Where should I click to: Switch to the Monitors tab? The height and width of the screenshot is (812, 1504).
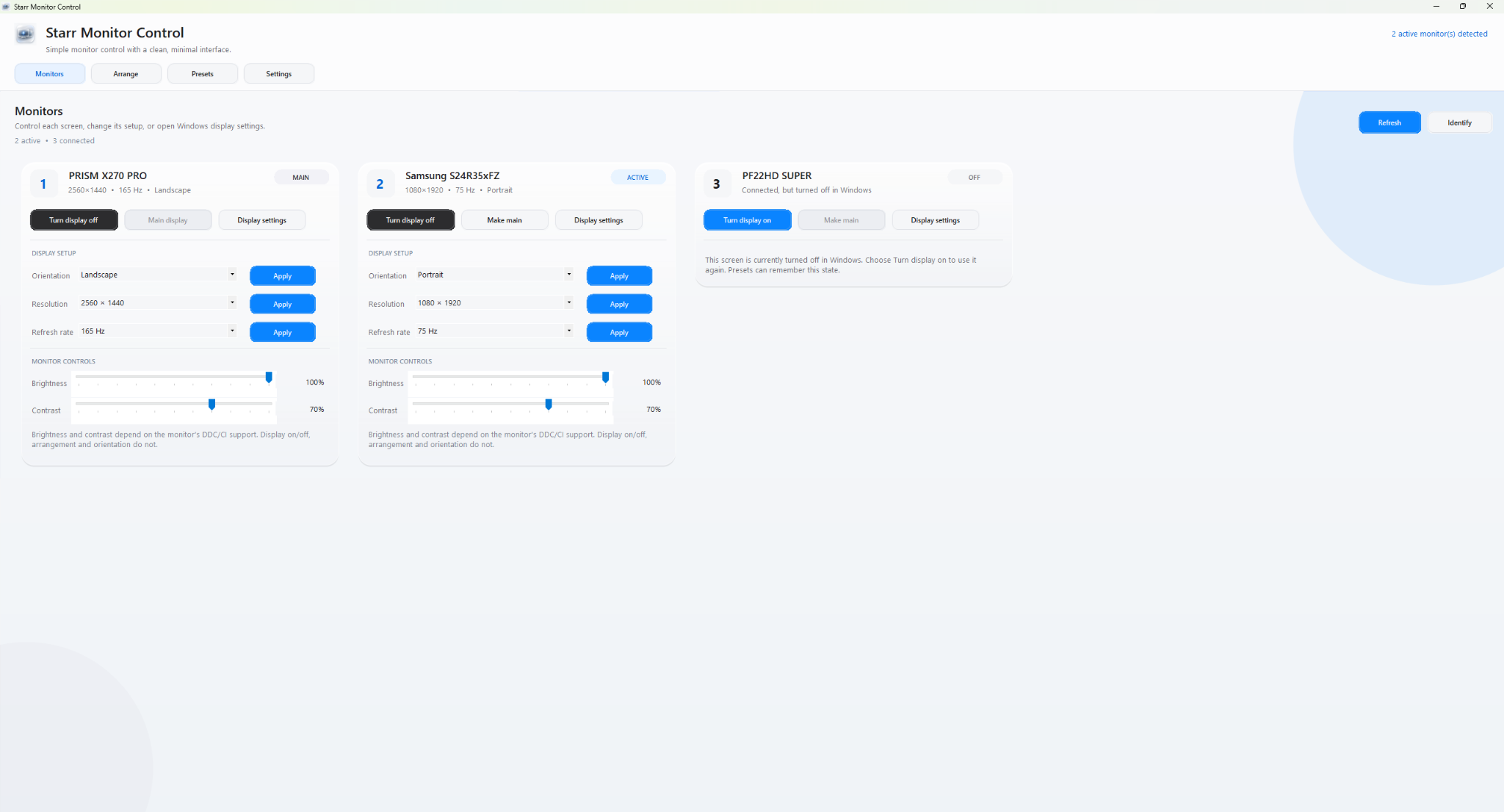pyautogui.click(x=50, y=73)
